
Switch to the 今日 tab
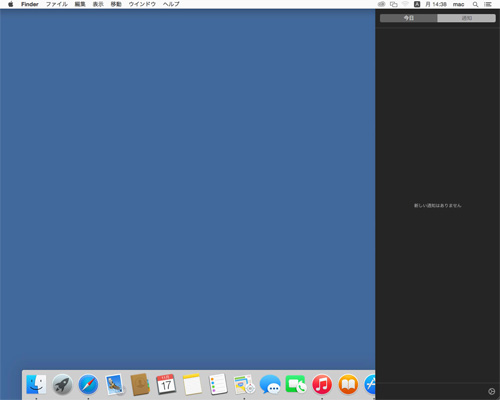[x=409, y=18]
